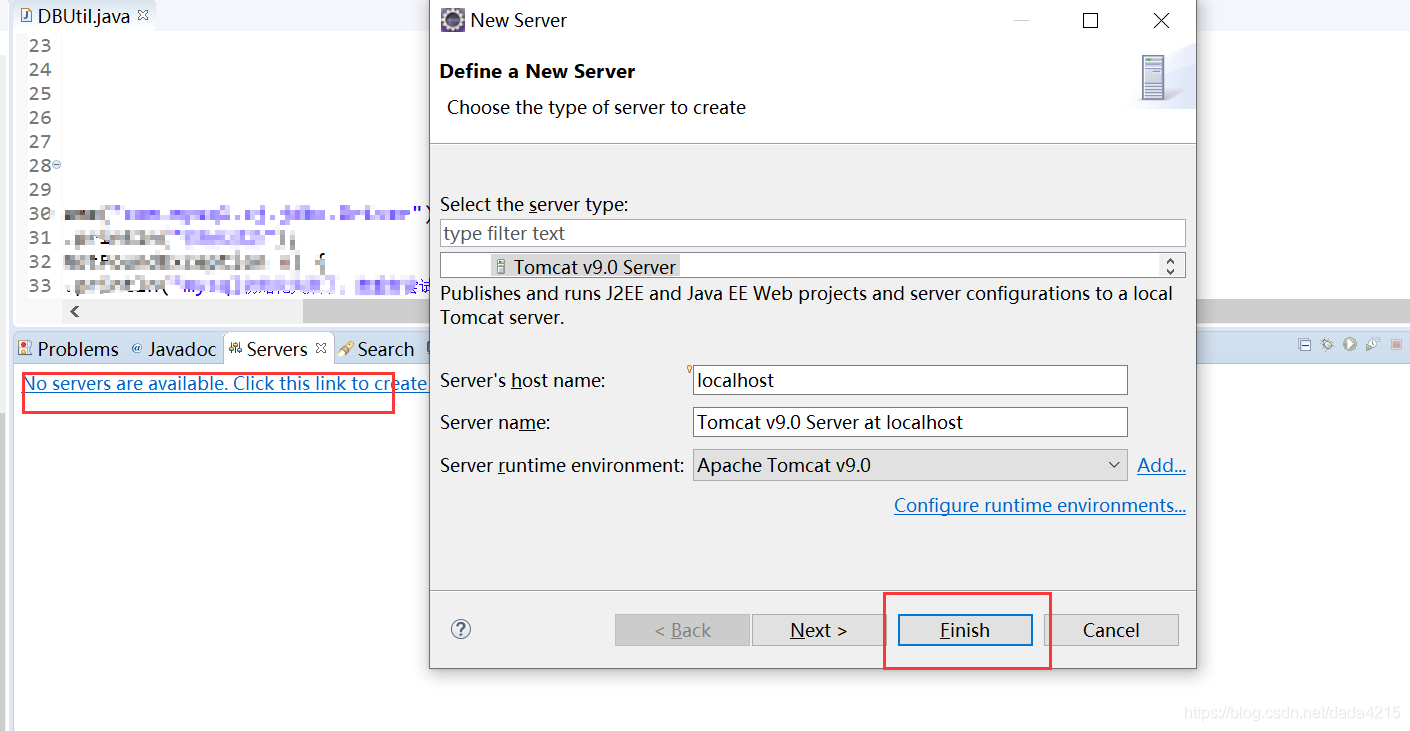Cancel the New Server dialog

pyautogui.click(x=1111, y=630)
